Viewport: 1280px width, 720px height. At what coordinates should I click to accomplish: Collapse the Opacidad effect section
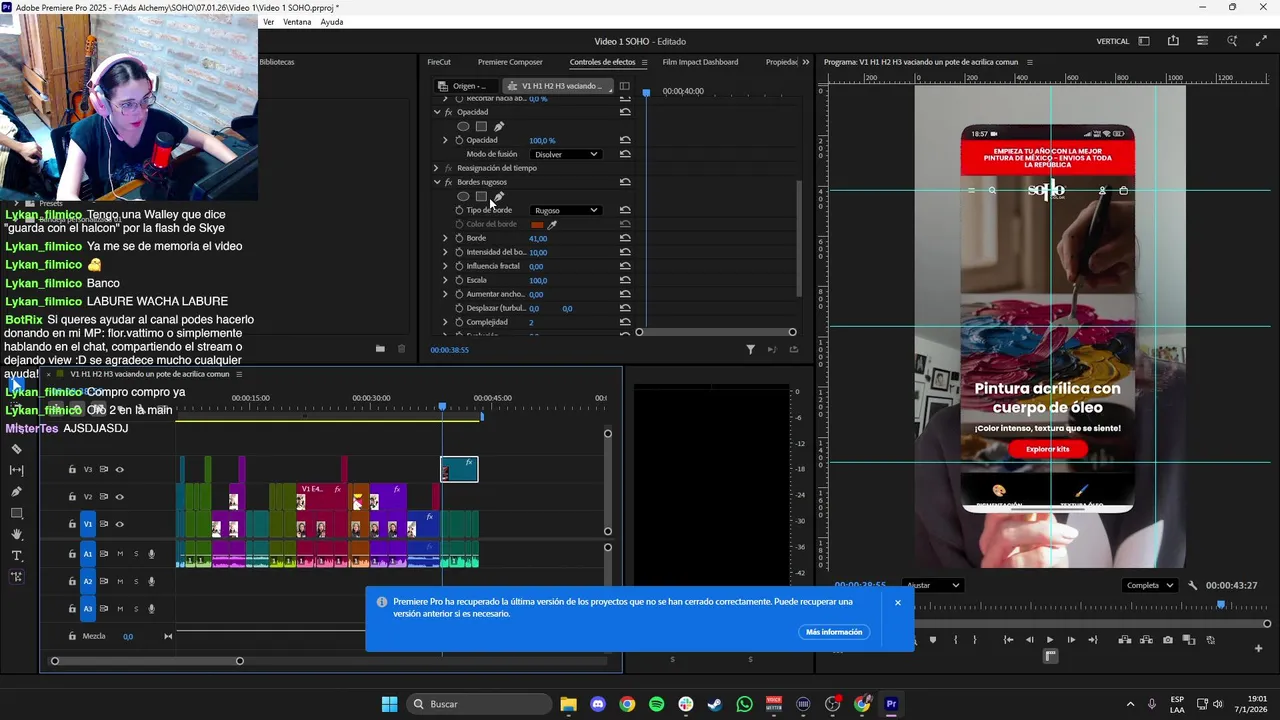[x=437, y=112]
